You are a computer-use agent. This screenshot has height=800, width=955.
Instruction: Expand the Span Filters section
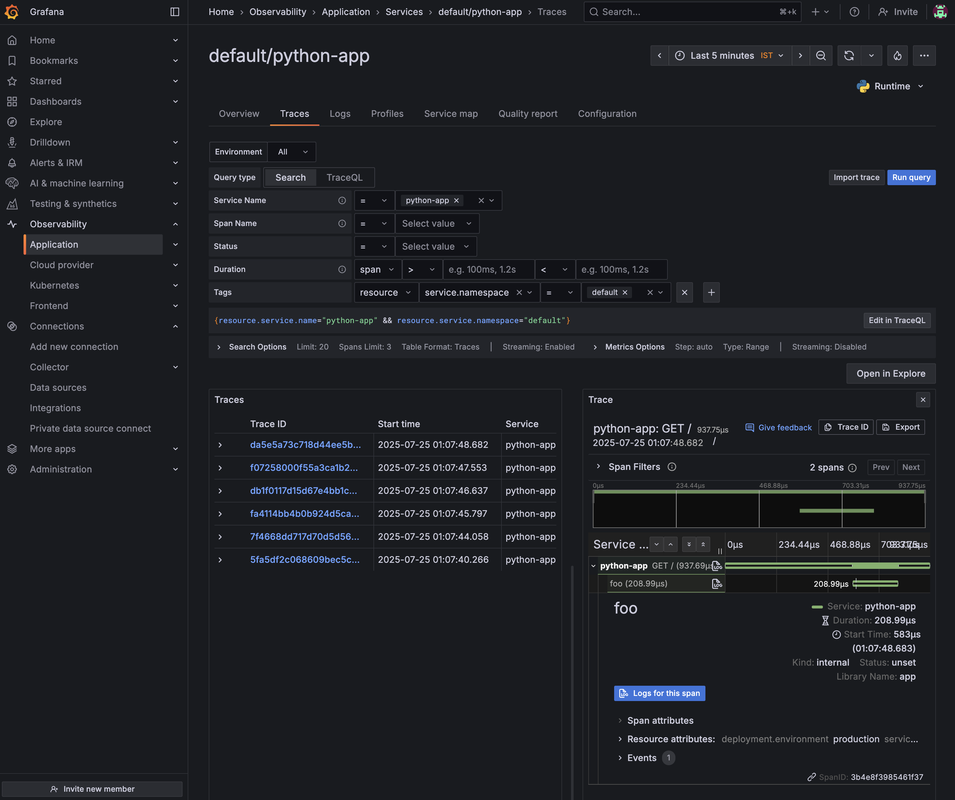coord(598,467)
